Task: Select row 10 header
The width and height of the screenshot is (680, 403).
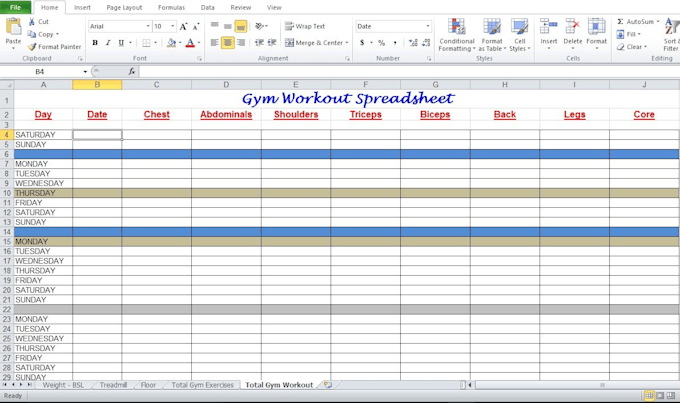Action: click(x=7, y=193)
